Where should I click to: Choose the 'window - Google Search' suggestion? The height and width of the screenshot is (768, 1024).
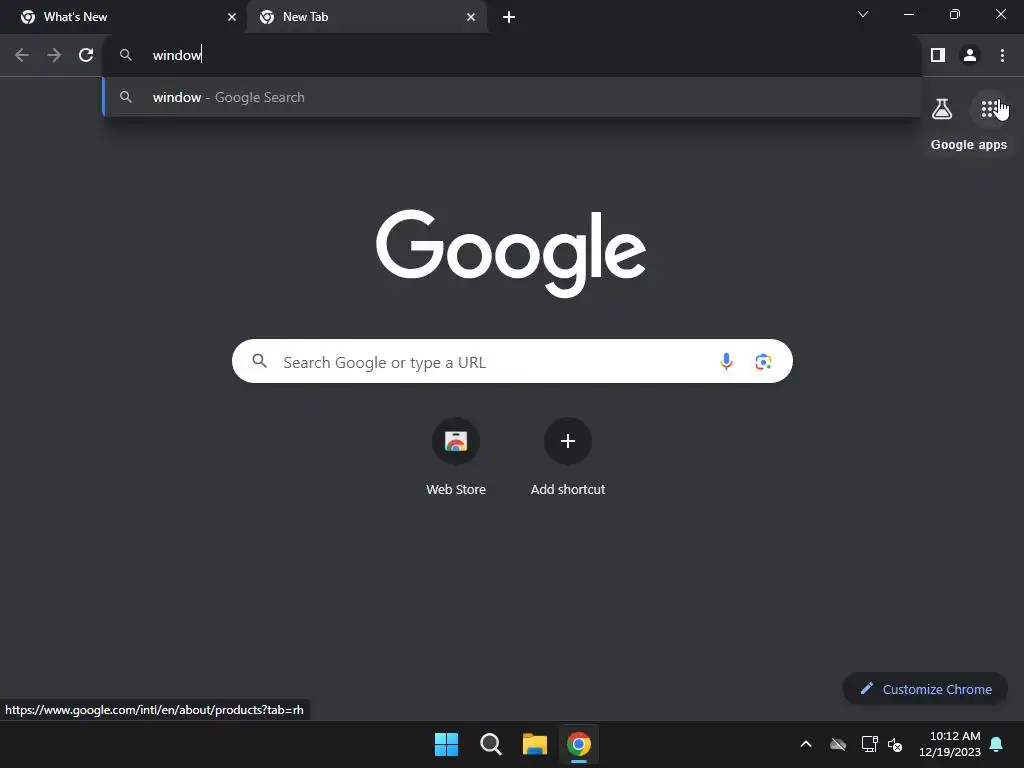tap(512, 97)
